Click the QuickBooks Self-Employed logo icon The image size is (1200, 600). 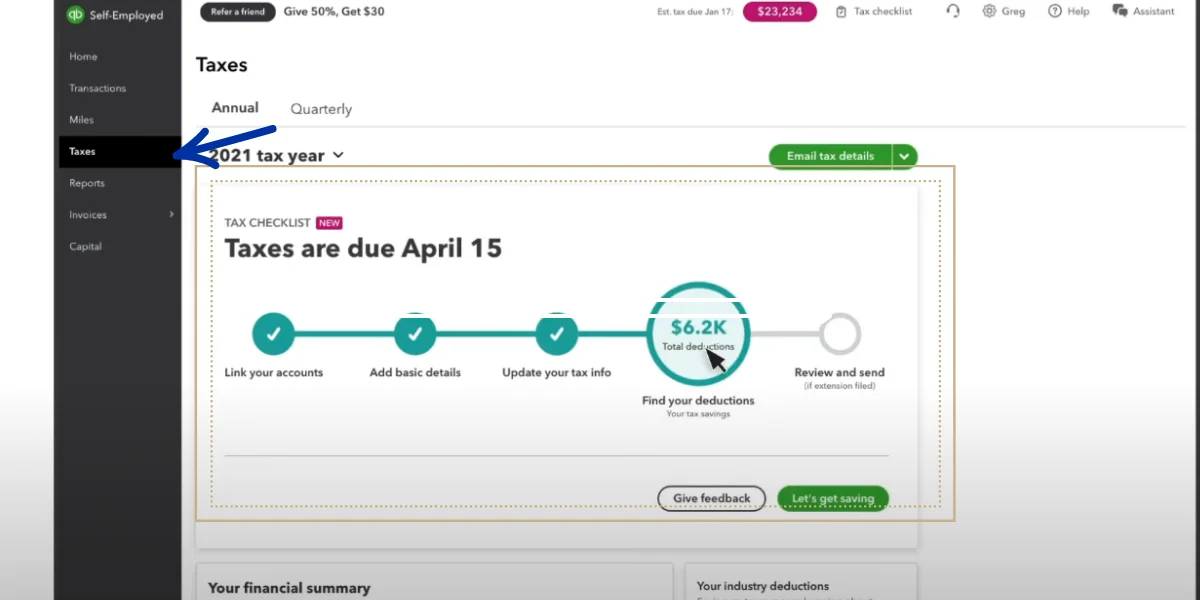(74, 15)
